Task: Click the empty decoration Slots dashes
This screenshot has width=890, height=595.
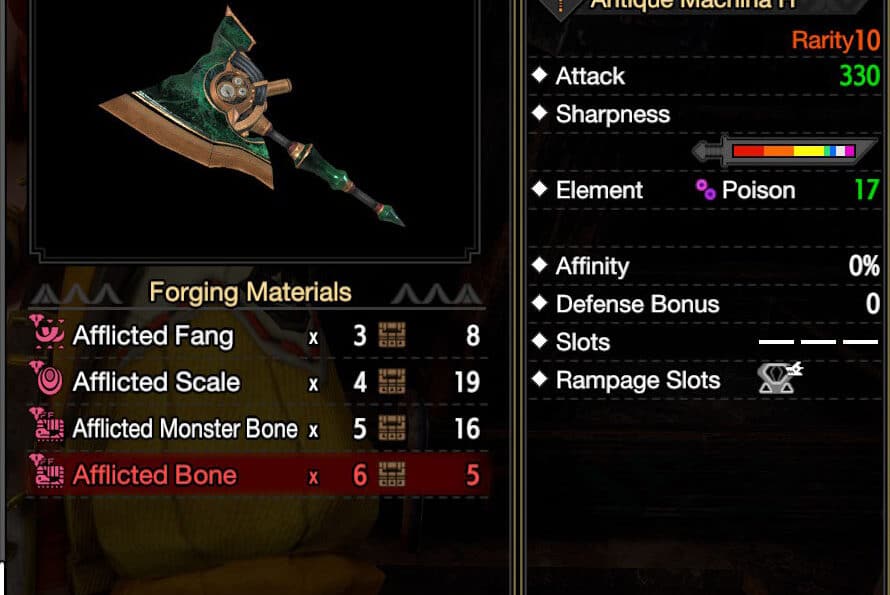Action: [x=818, y=342]
